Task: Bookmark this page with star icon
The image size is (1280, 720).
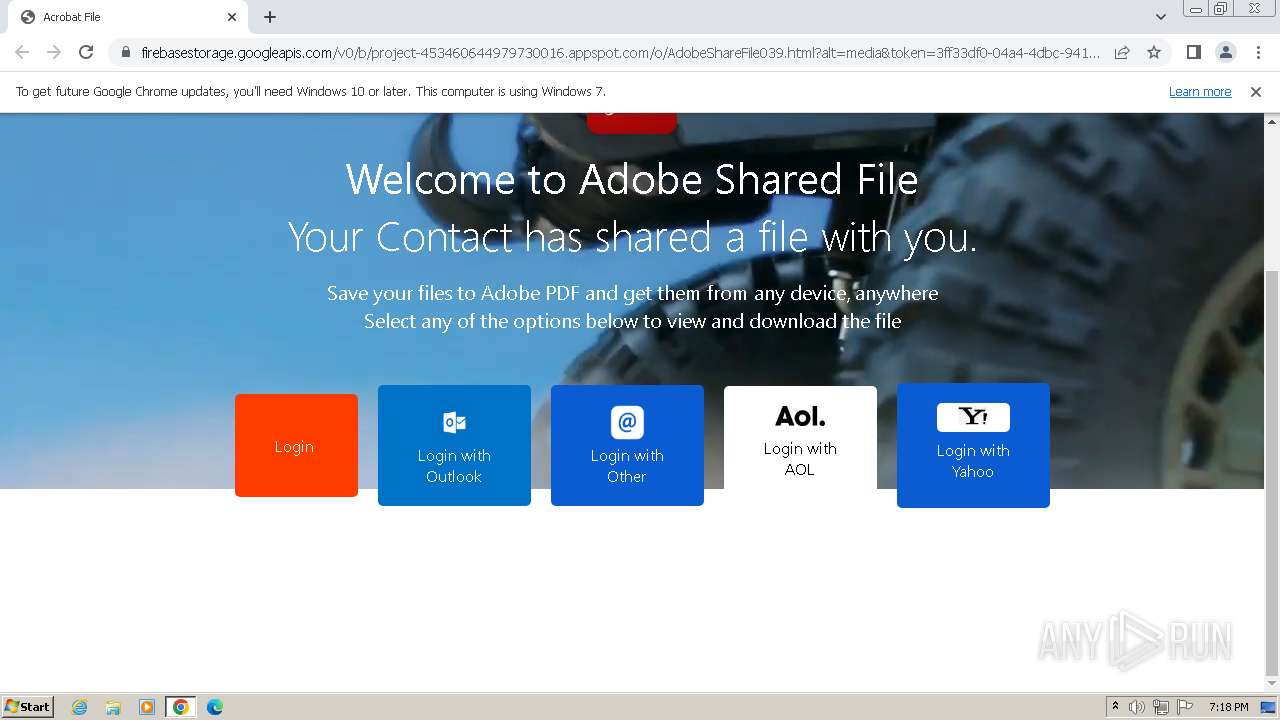Action: click(x=1154, y=52)
